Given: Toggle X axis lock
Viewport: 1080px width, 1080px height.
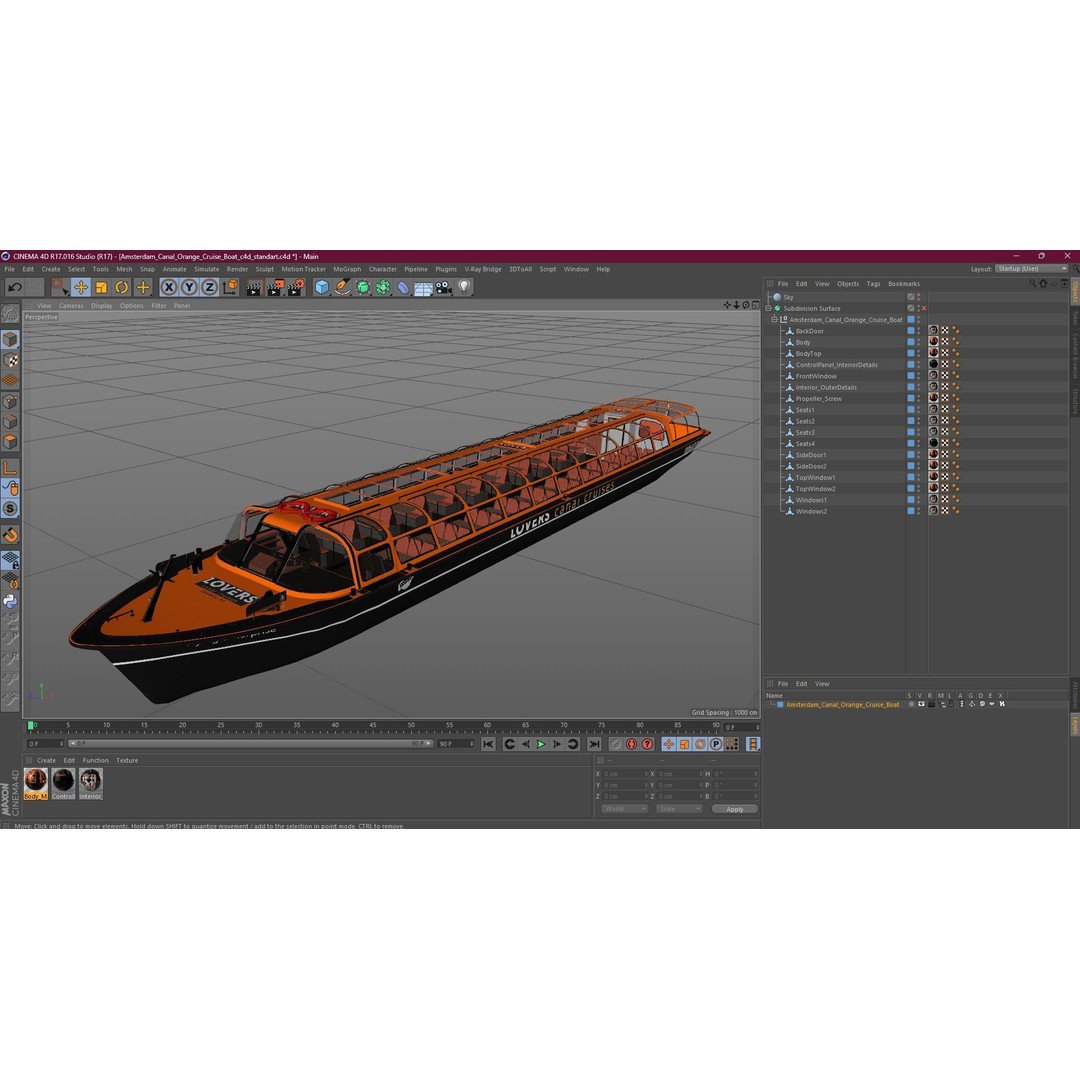Looking at the screenshot, I should click(x=169, y=287).
